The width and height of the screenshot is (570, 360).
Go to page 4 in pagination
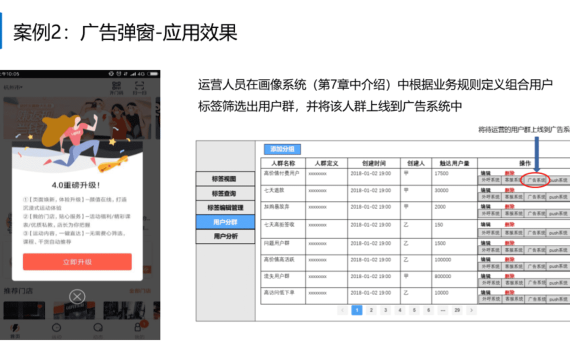(x=400, y=310)
